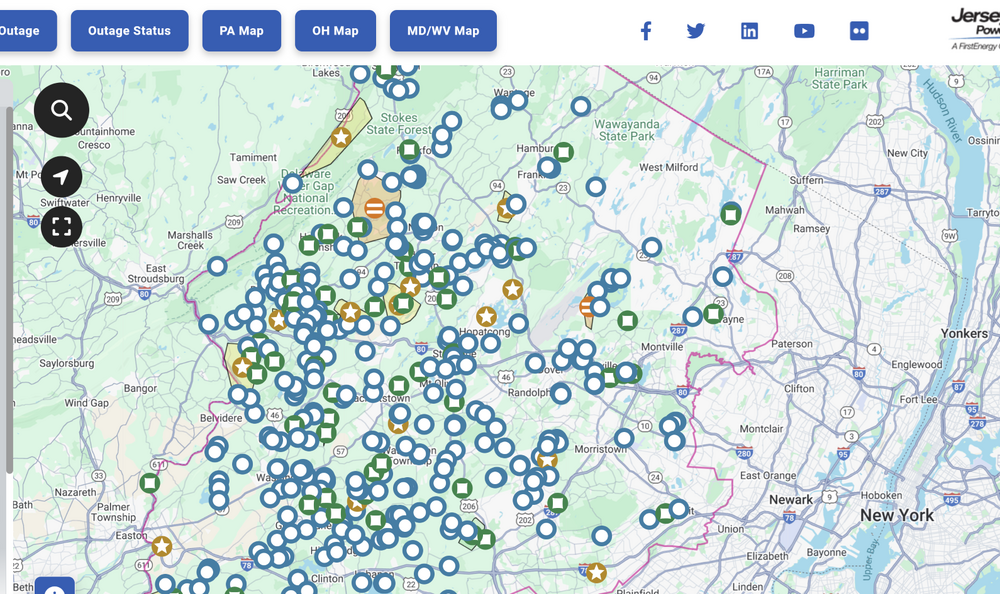Viewport: 1000px width, 594px height.
Task: Click gold star marker near Plainfield
Action: click(596, 573)
